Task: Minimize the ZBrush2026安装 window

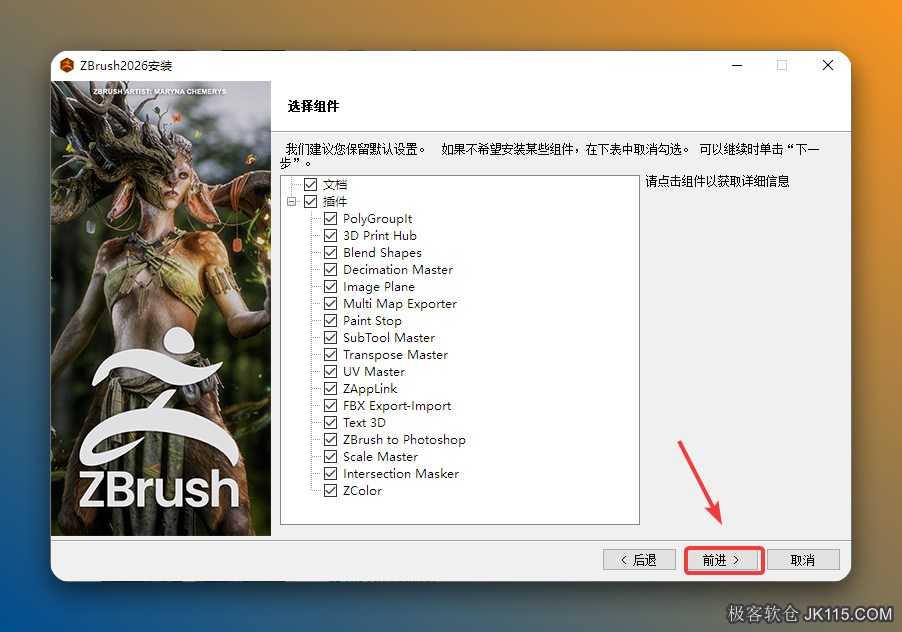Action: click(x=737, y=66)
